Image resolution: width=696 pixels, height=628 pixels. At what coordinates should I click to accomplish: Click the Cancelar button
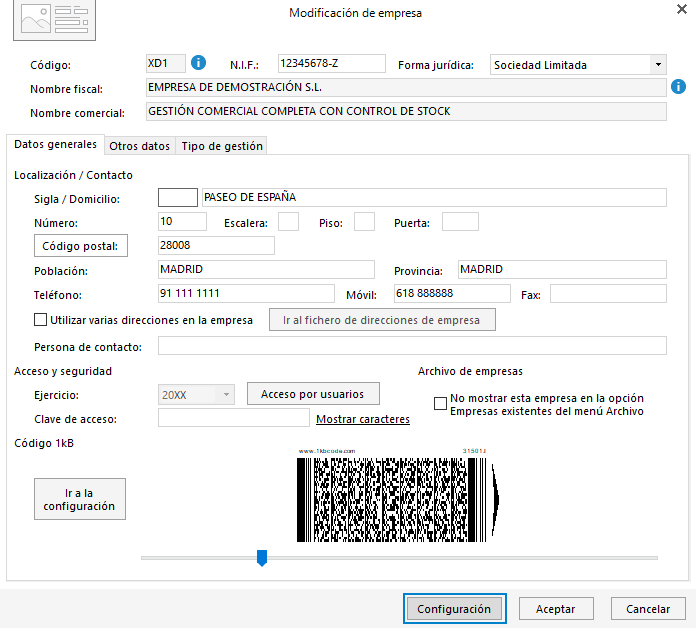[x=648, y=608]
